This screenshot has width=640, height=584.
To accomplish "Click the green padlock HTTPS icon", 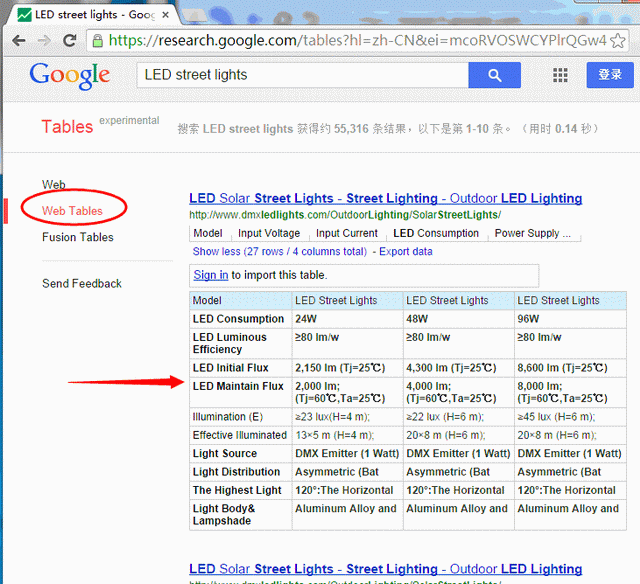I will click(98, 41).
